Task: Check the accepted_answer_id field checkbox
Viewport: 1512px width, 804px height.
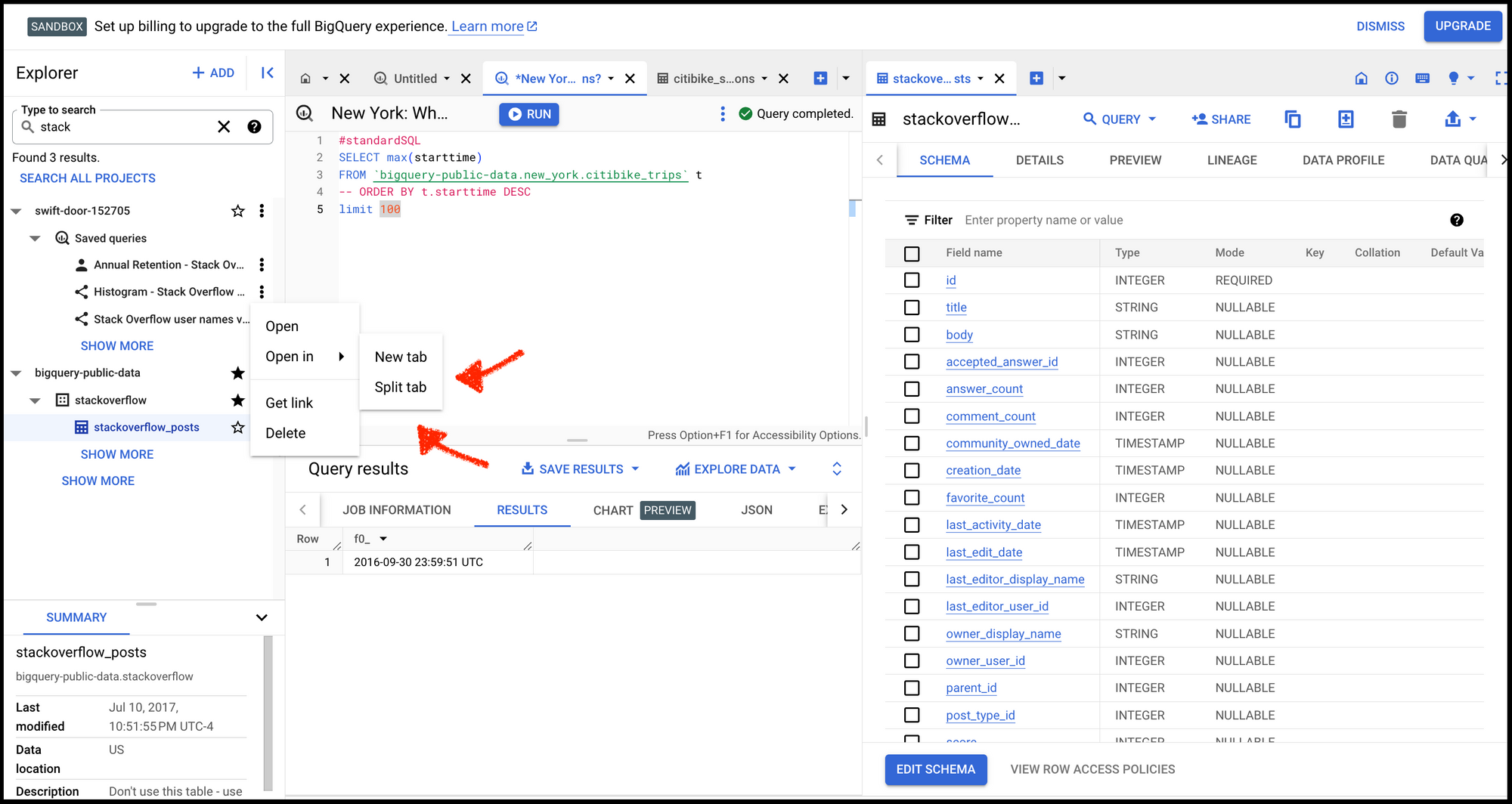Action: coord(912,362)
